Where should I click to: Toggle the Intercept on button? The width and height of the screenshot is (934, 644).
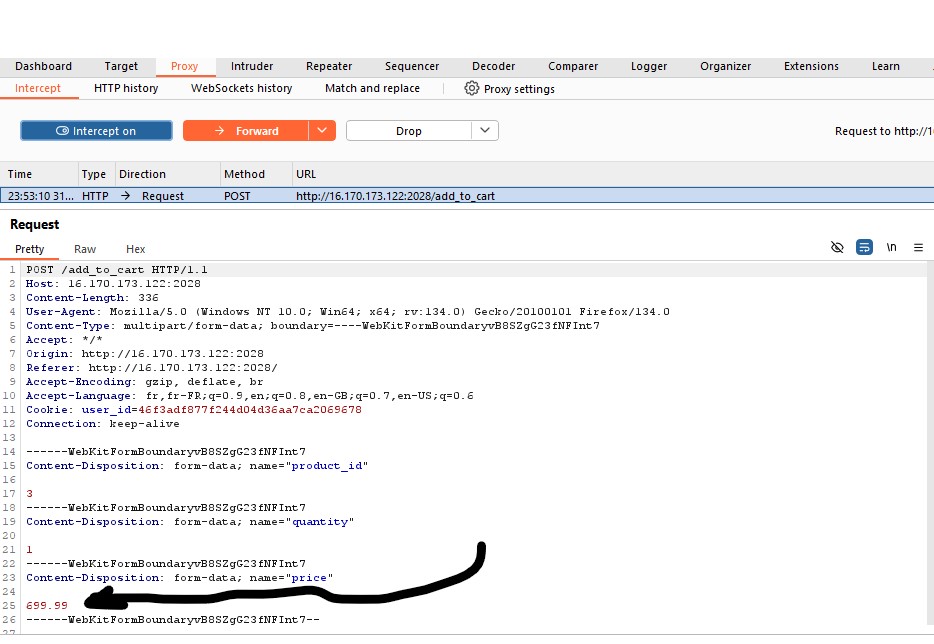[96, 130]
